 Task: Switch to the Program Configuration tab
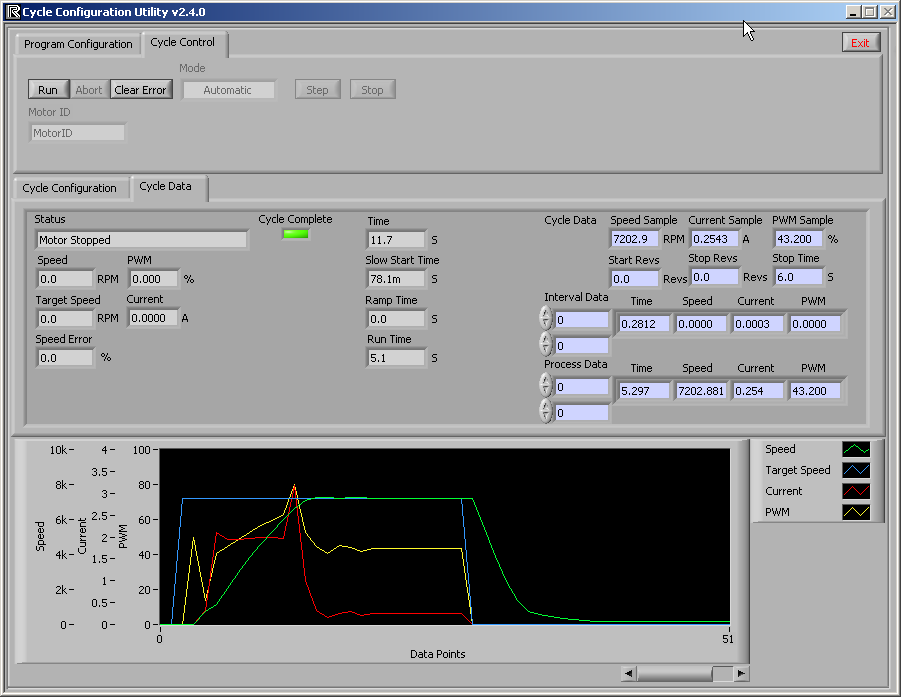[x=78, y=44]
